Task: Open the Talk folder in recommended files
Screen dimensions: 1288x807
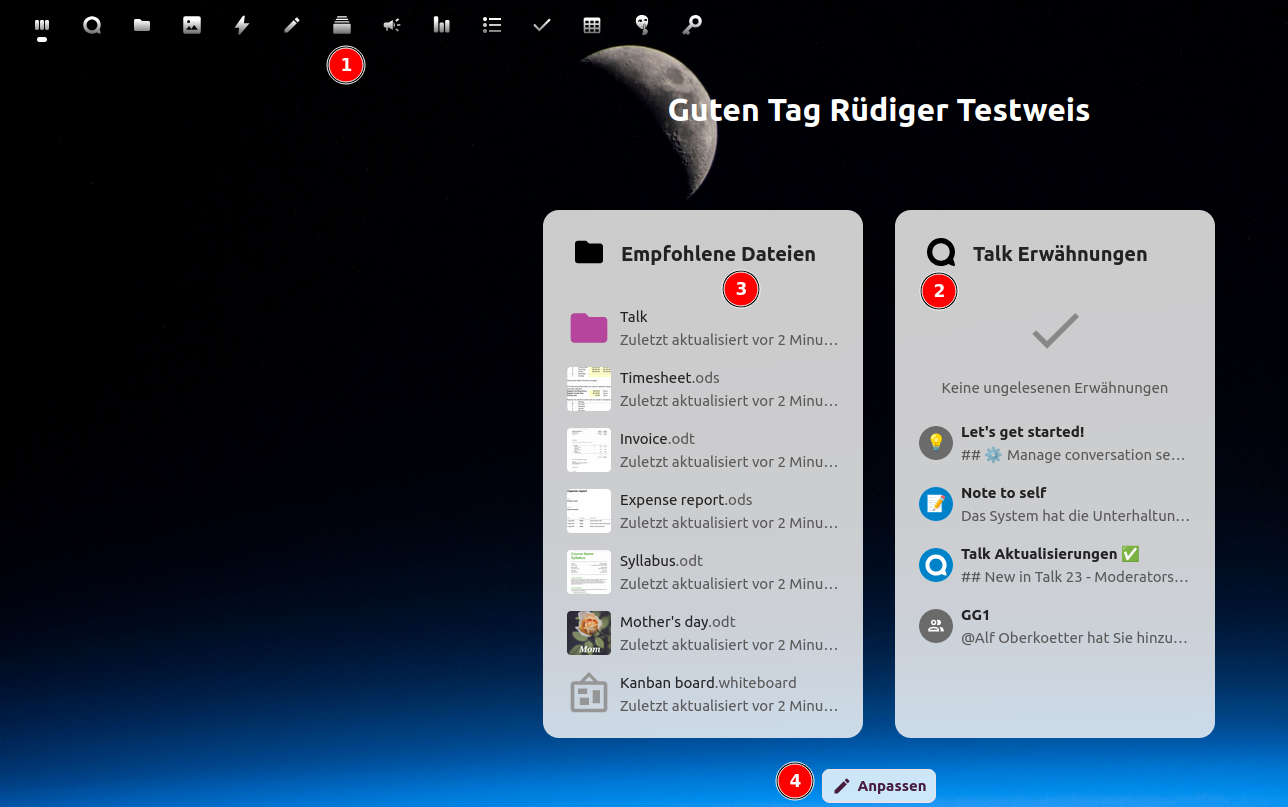Action: point(703,328)
